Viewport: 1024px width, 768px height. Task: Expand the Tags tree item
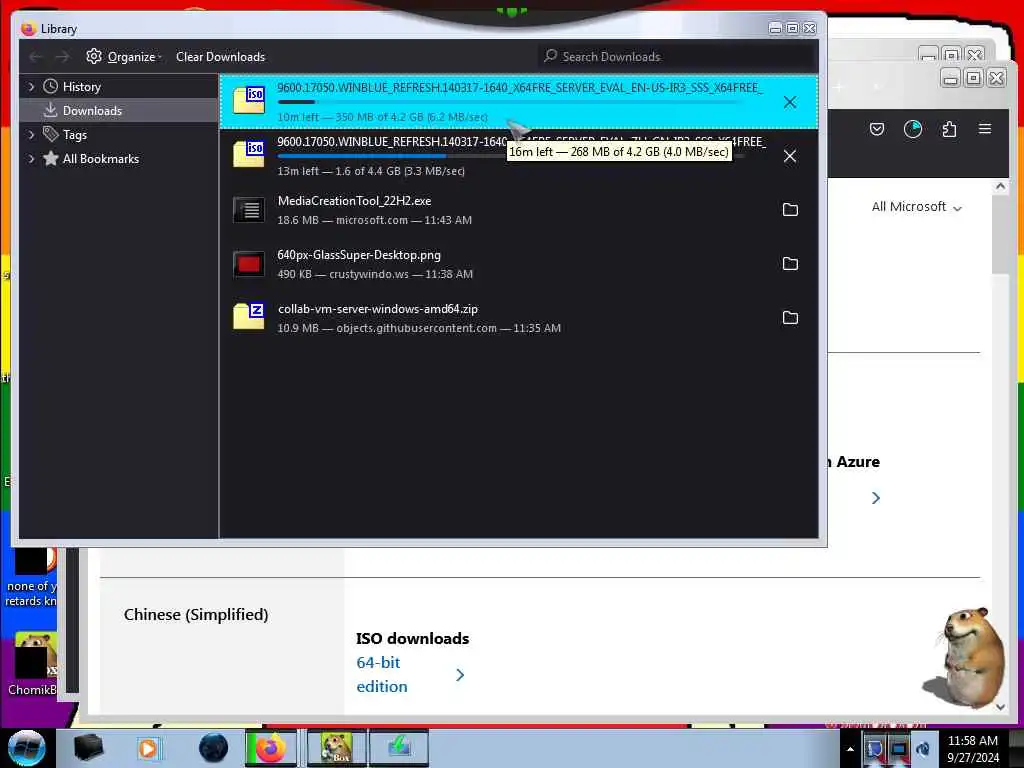(31, 135)
